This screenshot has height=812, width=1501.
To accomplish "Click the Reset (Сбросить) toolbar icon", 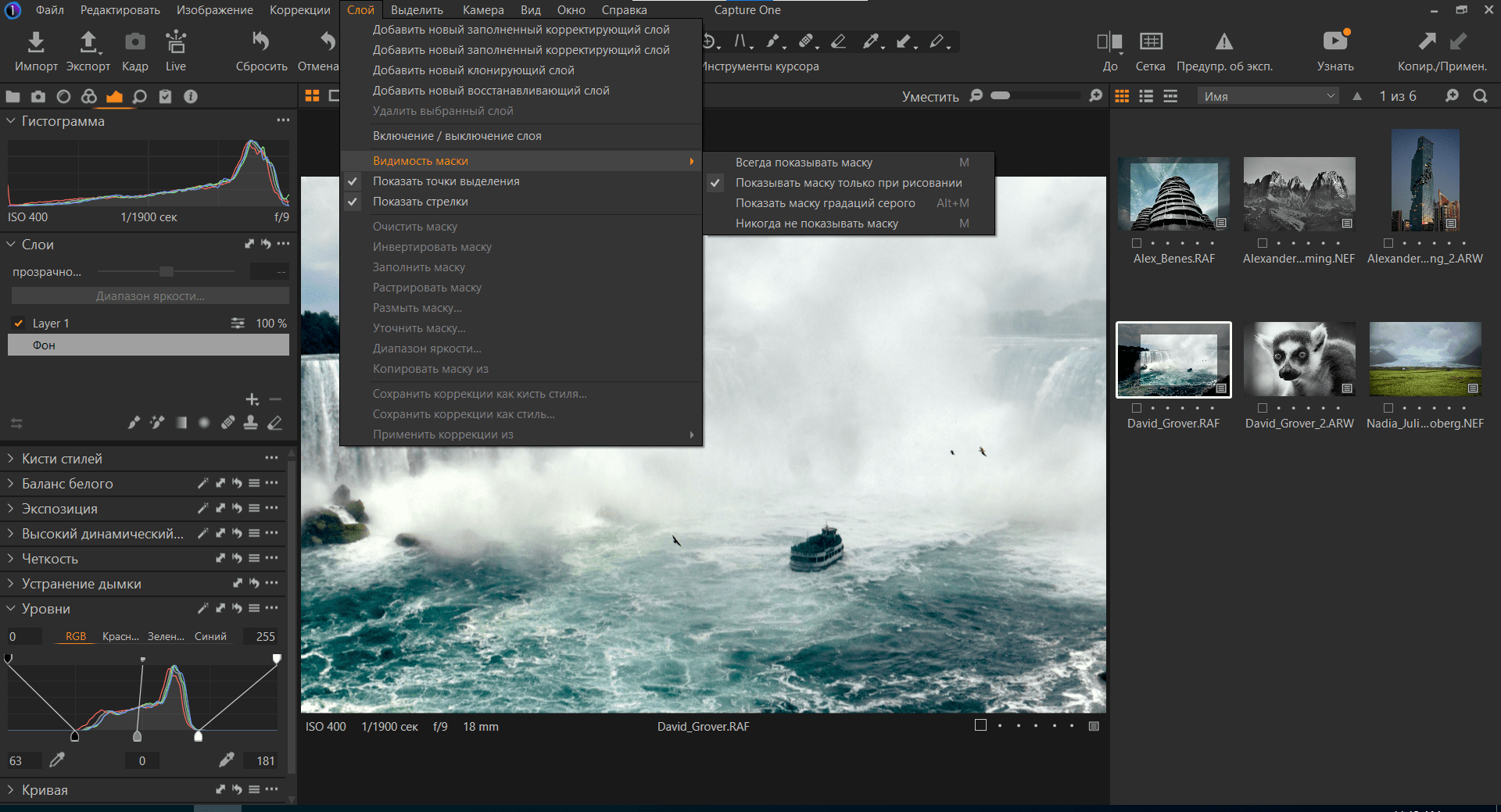I will pyautogui.click(x=261, y=42).
